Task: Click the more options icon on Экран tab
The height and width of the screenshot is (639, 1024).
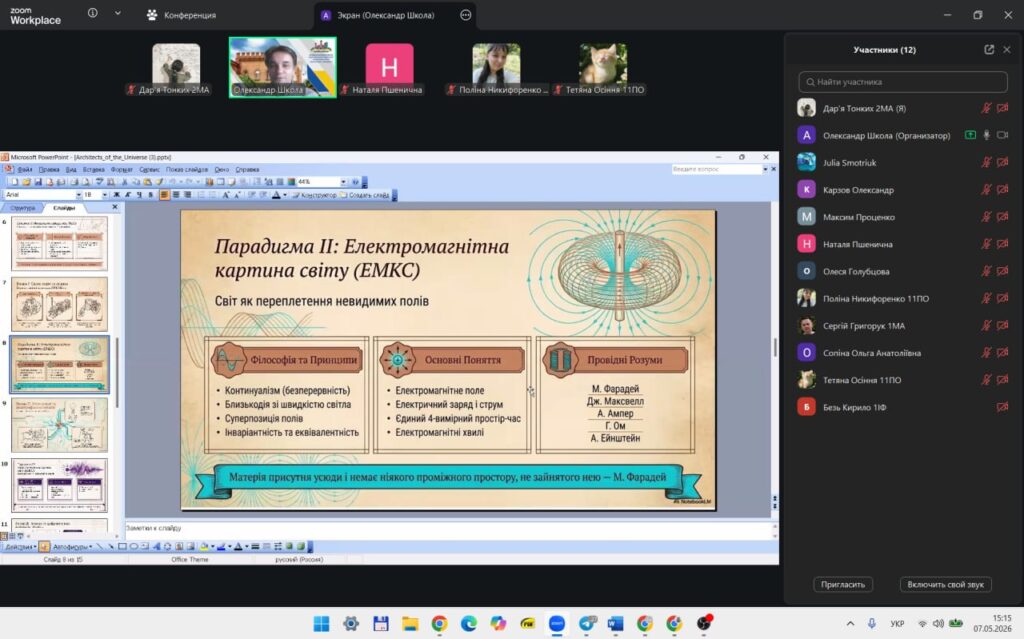Action: 466,15
